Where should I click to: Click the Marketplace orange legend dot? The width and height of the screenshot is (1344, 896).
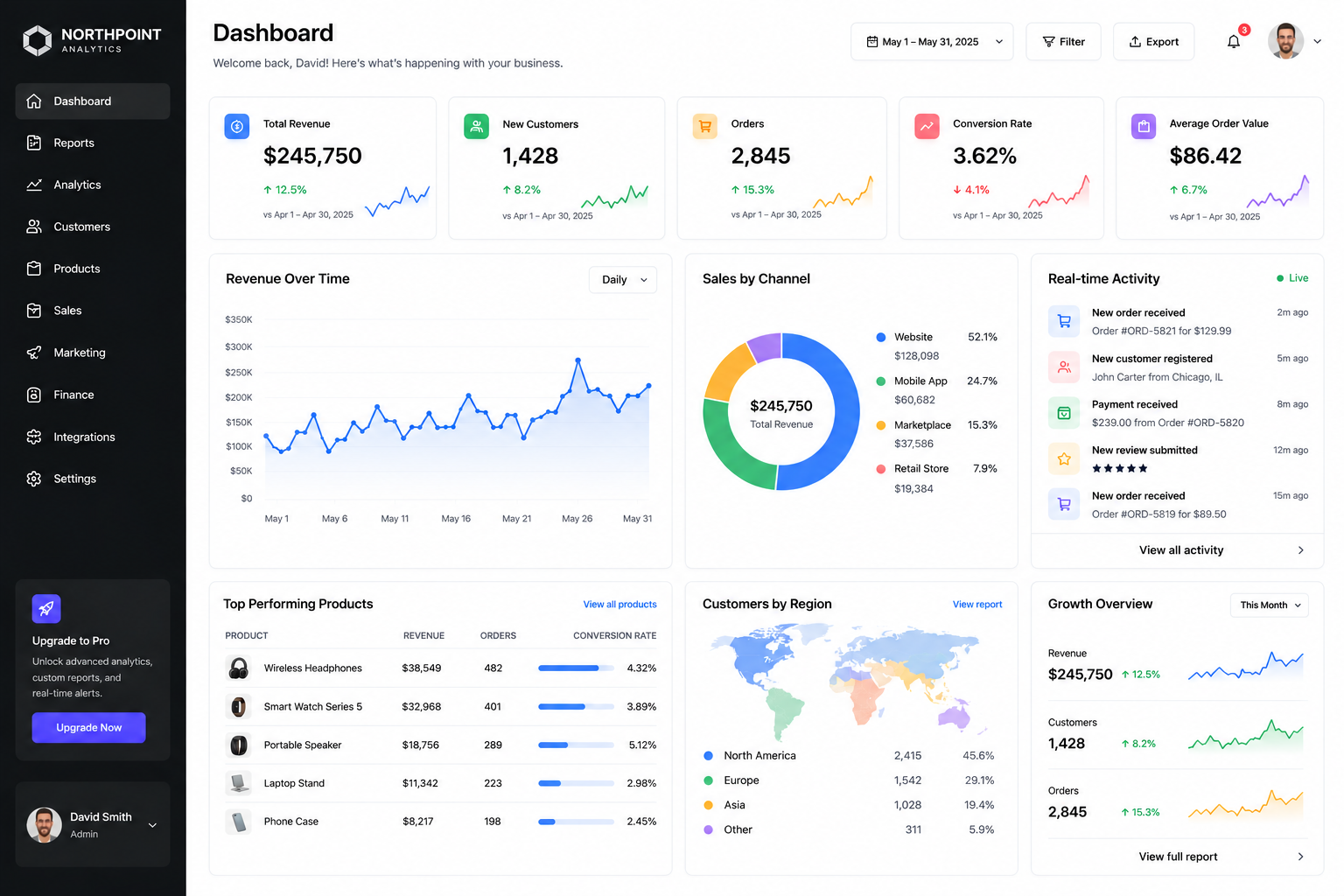point(881,425)
